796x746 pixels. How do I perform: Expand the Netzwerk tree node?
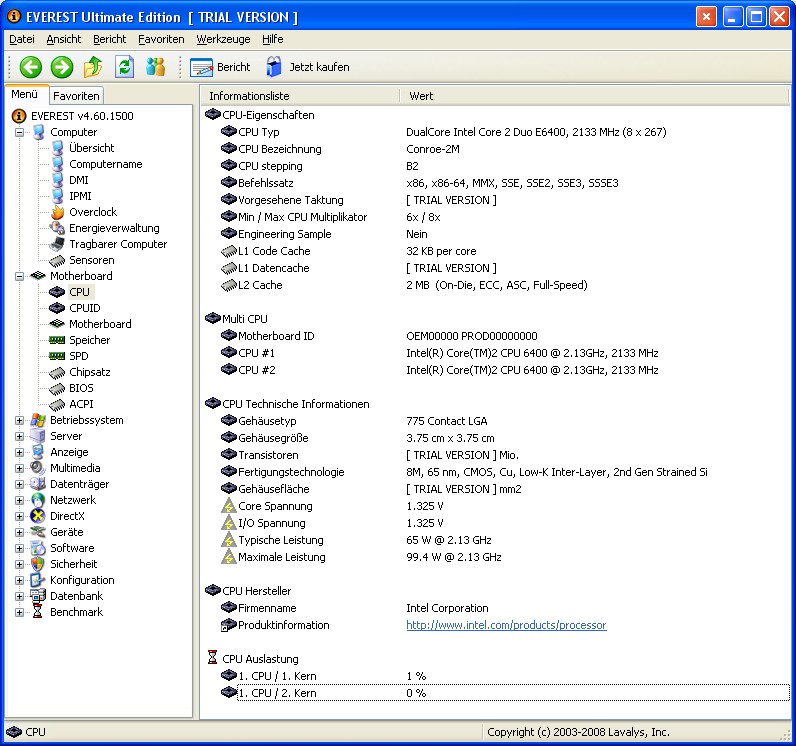tap(19, 500)
